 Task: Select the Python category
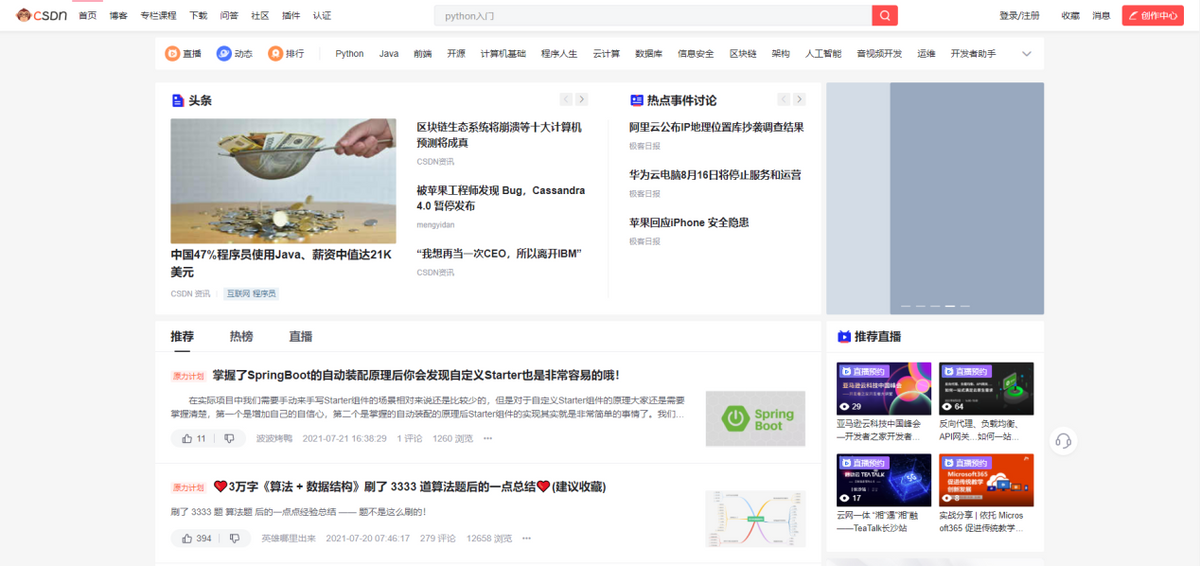point(350,54)
